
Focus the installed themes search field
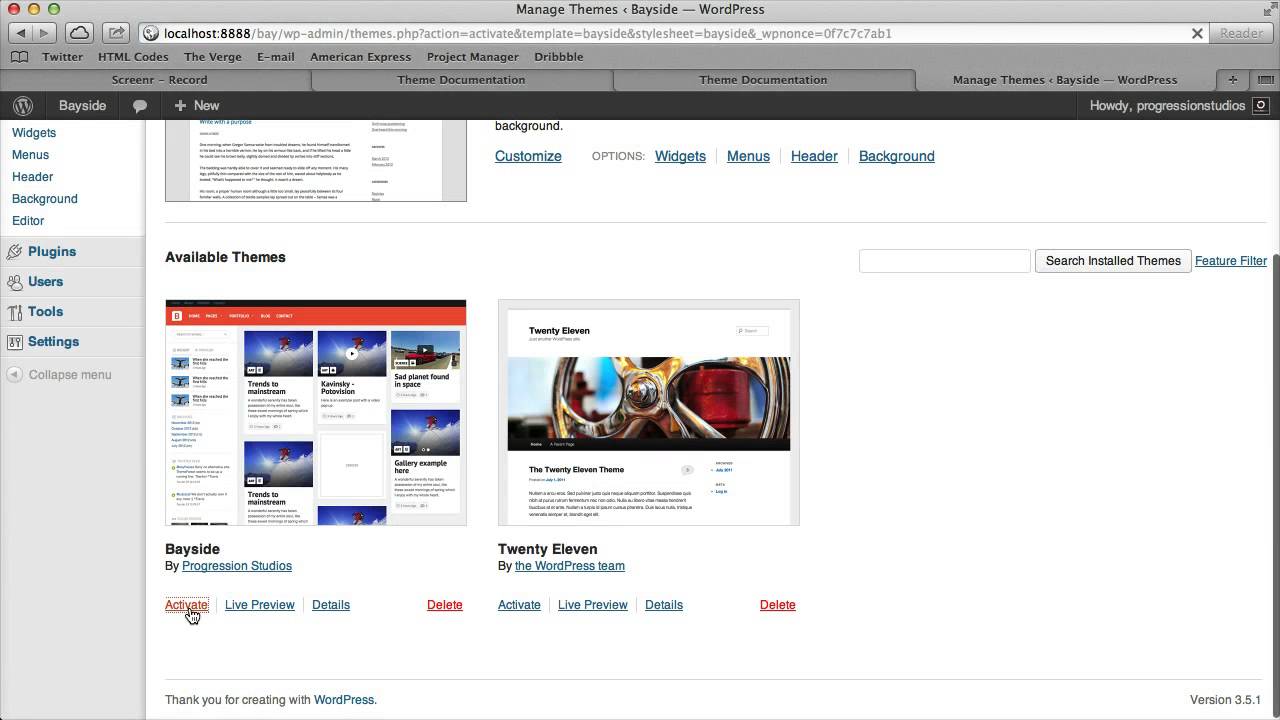coord(944,261)
